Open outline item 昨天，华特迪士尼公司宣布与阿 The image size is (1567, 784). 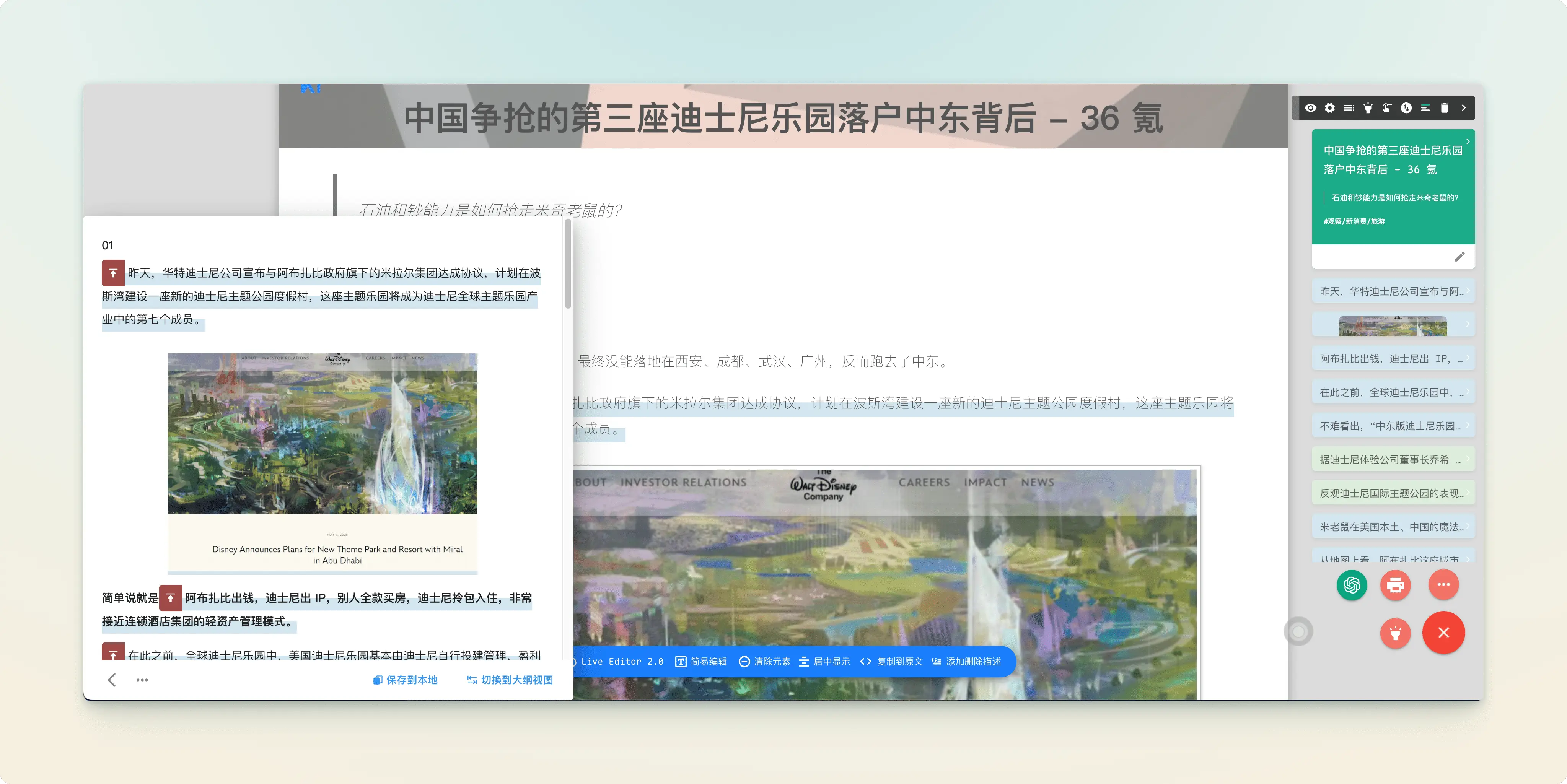click(x=1393, y=291)
